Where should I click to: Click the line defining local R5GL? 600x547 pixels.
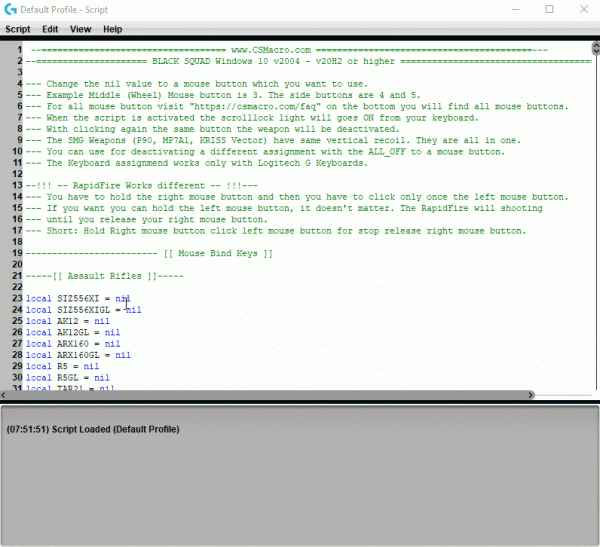(x=67, y=377)
